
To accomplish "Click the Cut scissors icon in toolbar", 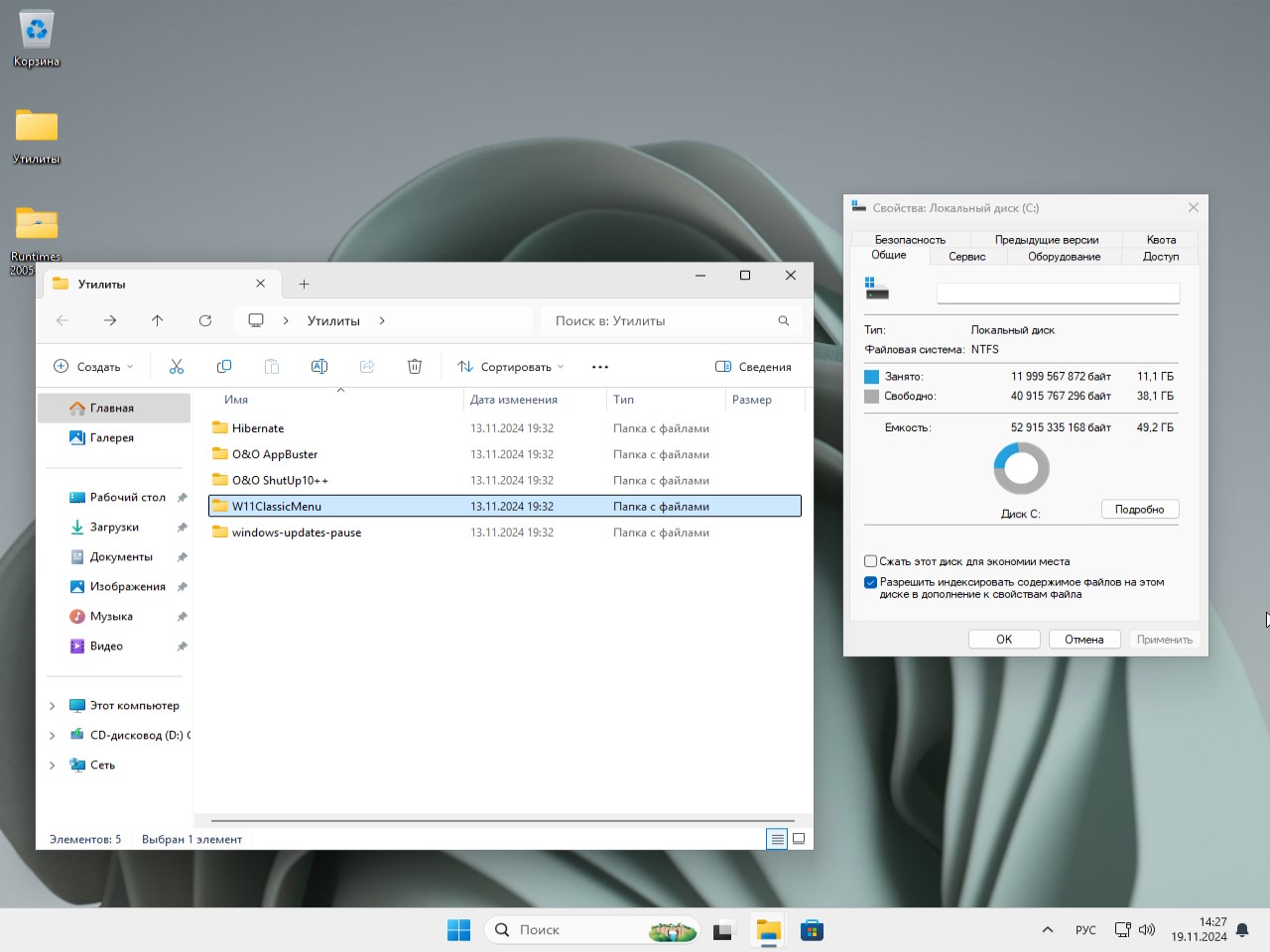I will coord(177,367).
